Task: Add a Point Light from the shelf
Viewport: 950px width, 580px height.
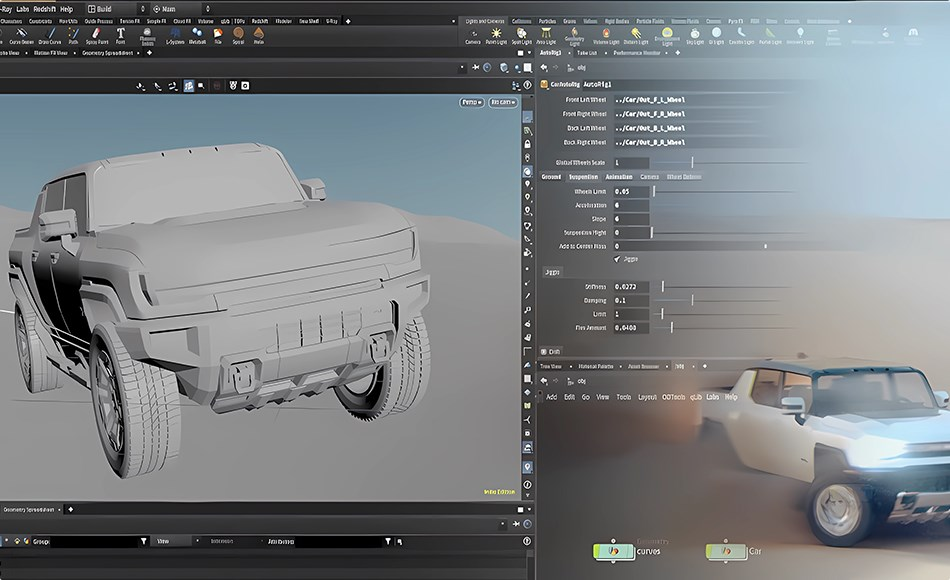Action: (496, 36)
